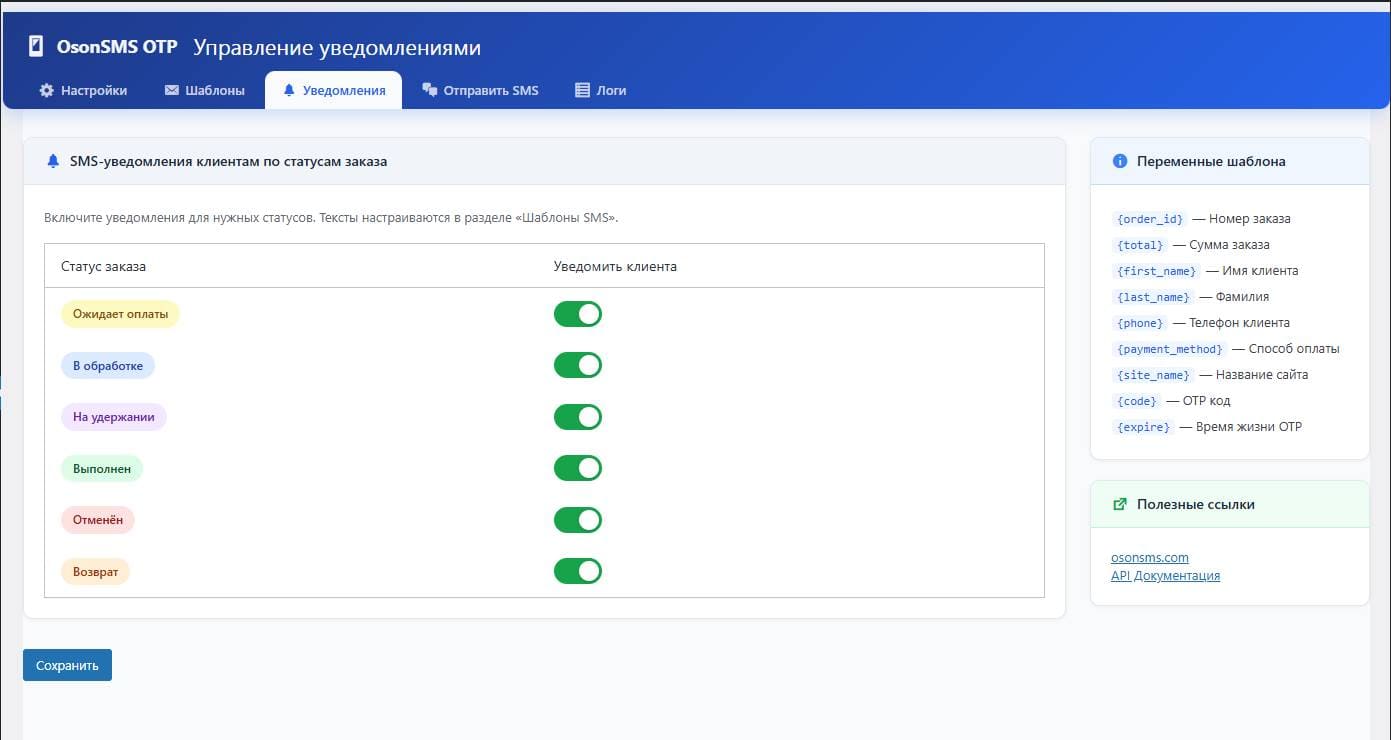Click the bell icon on Уведомления tab

(289, 90)
